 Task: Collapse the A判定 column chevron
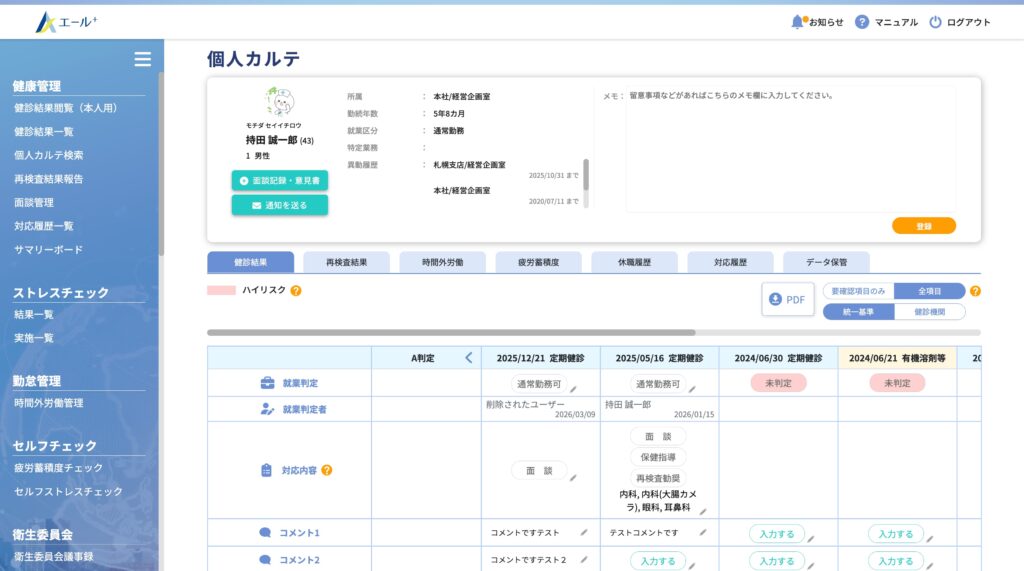(468, 357)
